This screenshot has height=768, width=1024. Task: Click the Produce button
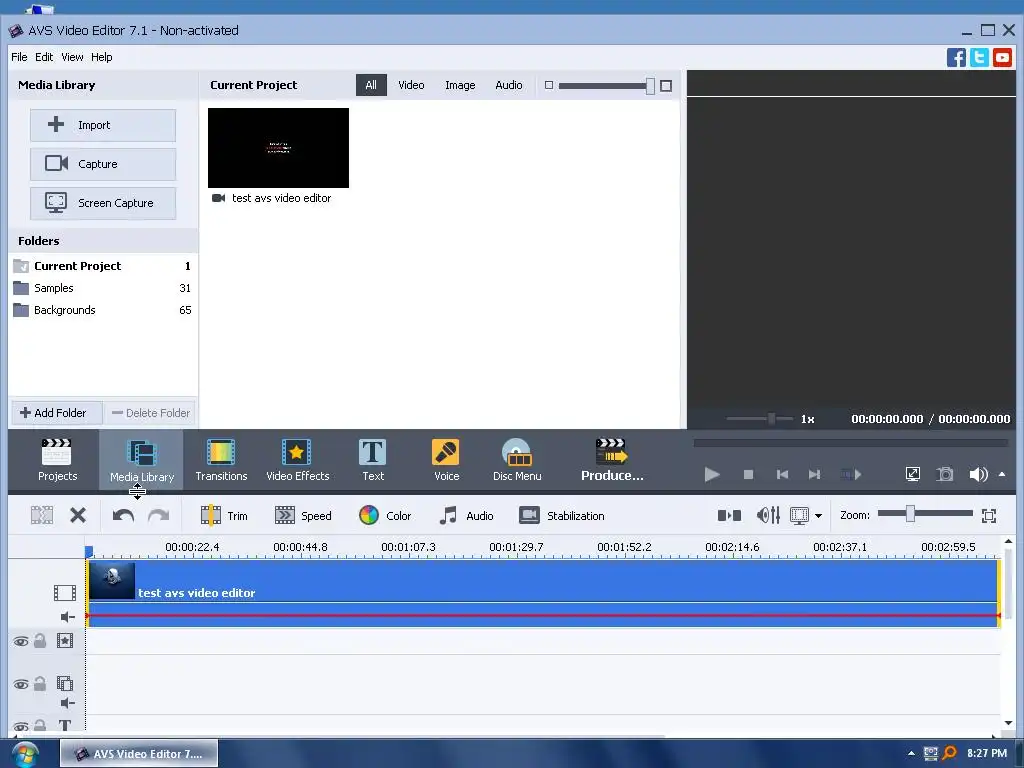pos(612,460)
